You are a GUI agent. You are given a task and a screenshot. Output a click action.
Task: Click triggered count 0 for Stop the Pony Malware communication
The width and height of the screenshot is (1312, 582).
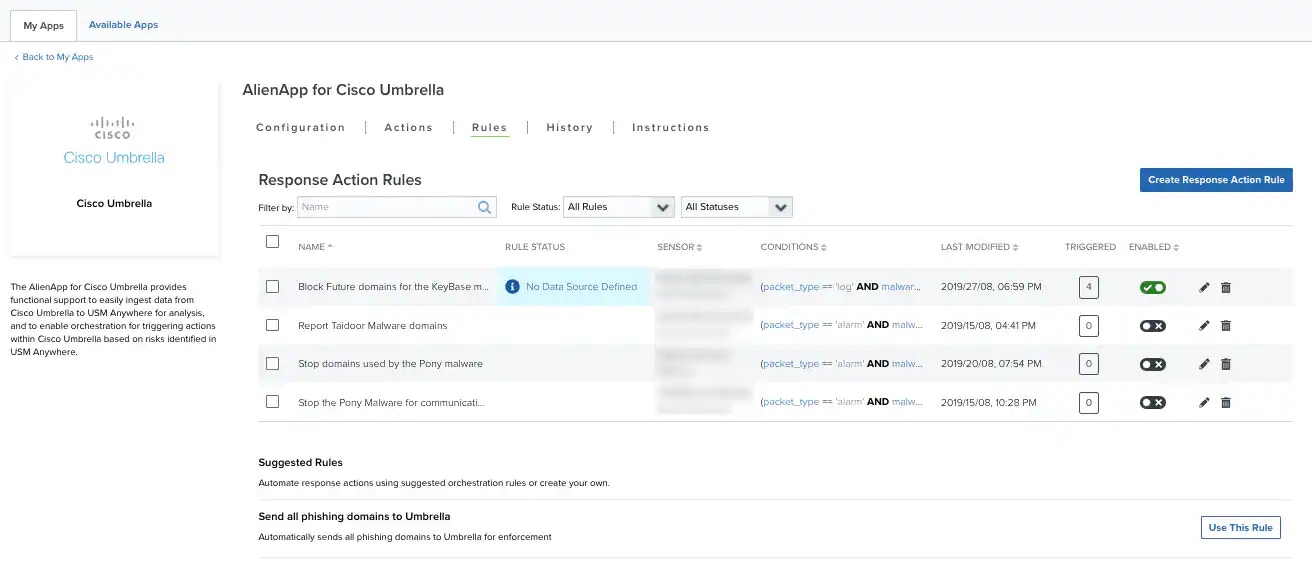click(1089, 402)
